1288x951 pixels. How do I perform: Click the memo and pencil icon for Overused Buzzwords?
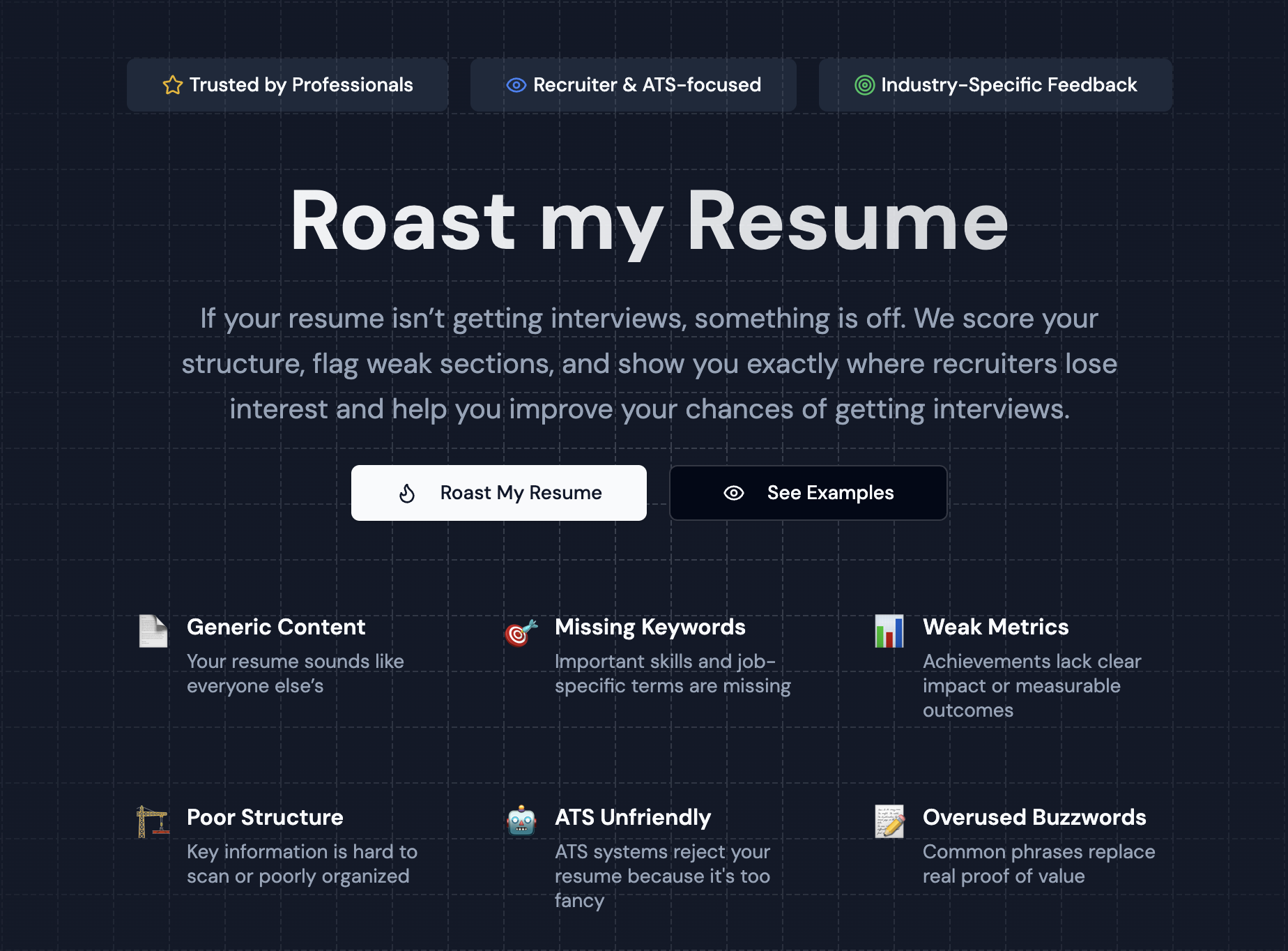coord(889,822)
